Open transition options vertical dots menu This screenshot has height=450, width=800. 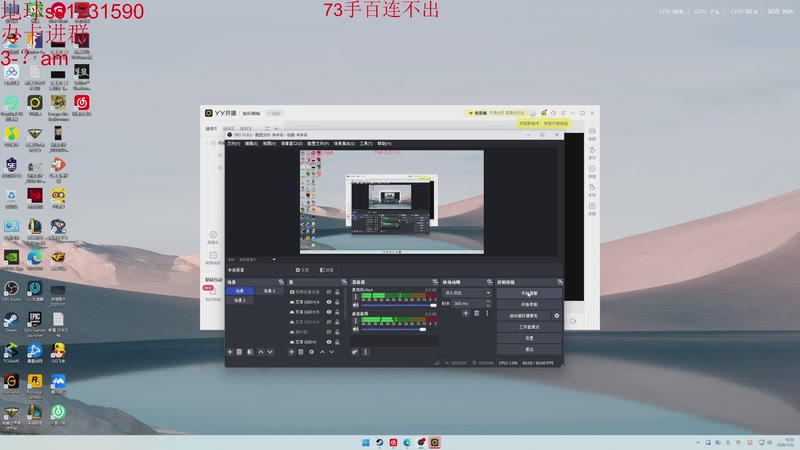coord(487,313)
